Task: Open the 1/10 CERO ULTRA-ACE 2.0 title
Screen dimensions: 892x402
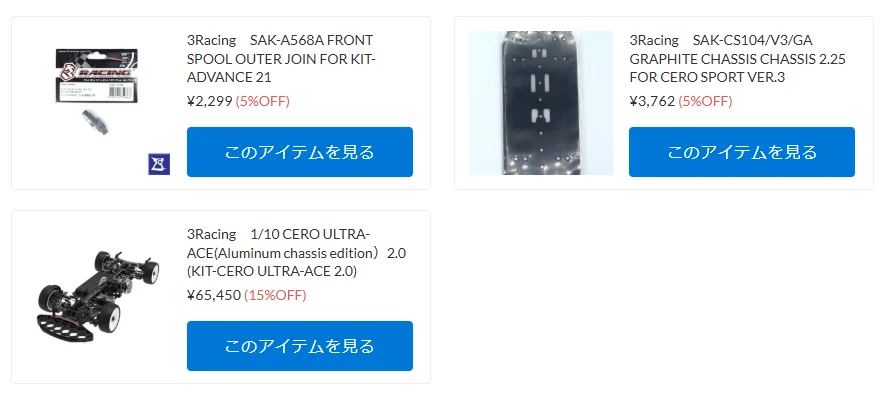Action: [296, 253]
